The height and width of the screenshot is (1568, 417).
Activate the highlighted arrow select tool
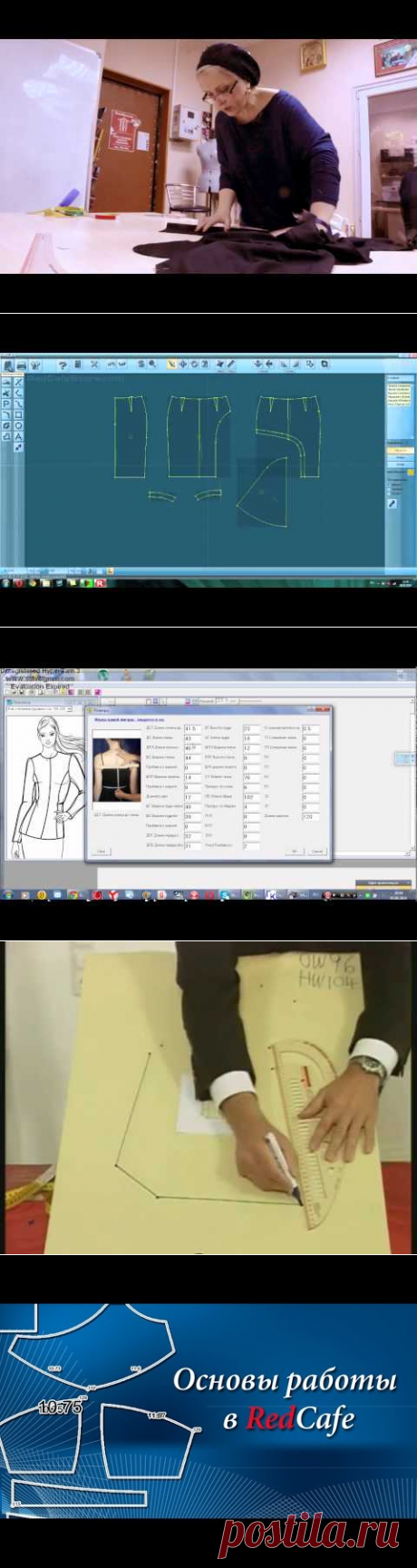171,364
